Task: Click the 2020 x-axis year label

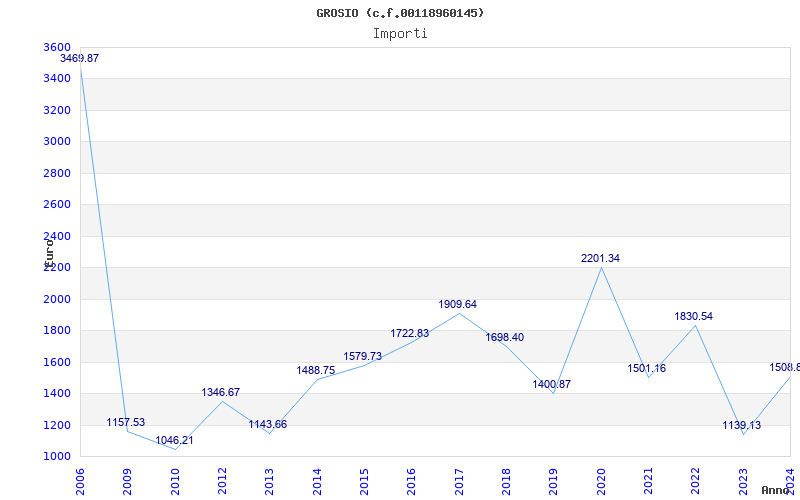Action: 601,482
